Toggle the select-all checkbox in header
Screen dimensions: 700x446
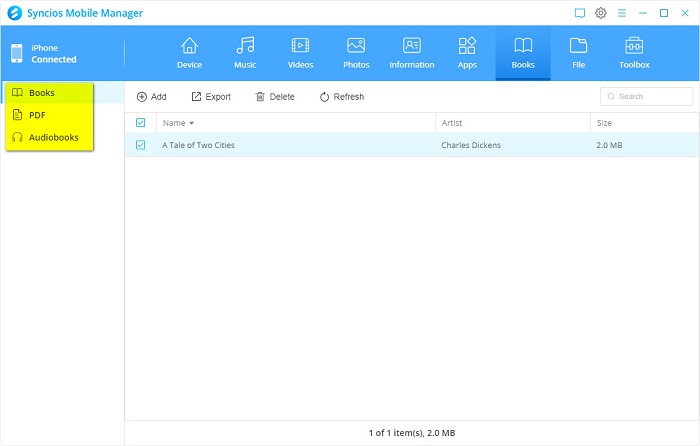tap(140, 122)
